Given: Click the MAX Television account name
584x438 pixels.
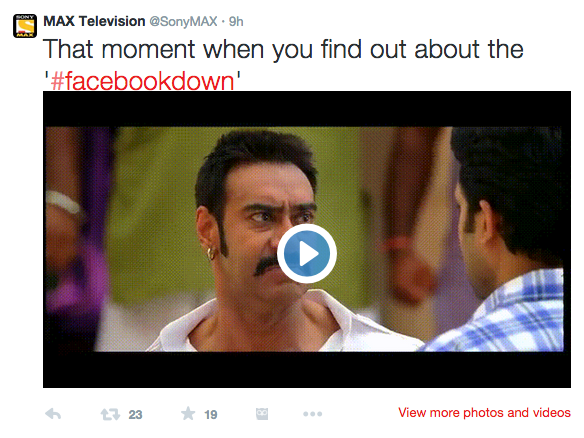Looking at the screenshot, I should point(94,21).
